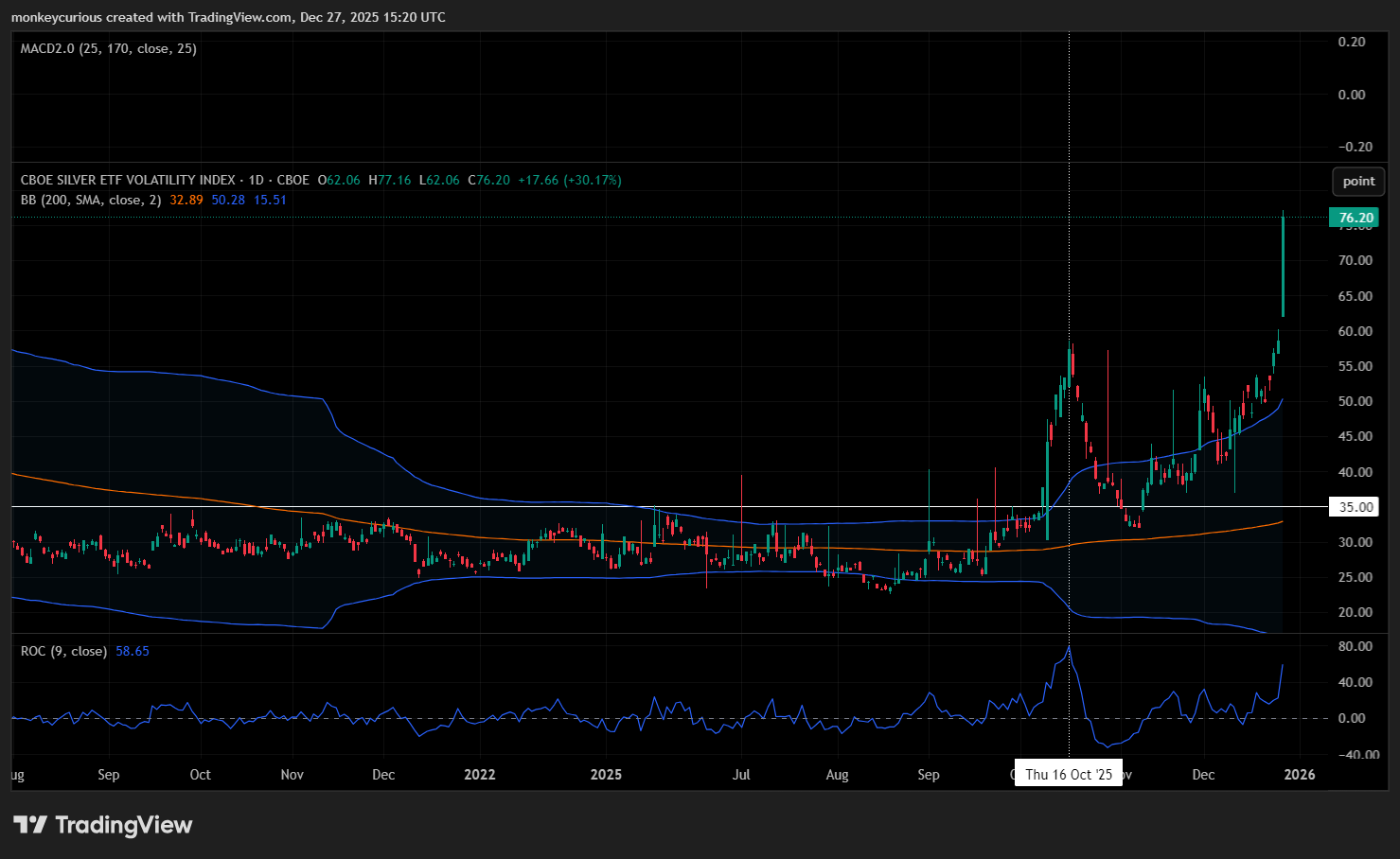This screenshot has width=1400, height=859.
Task: Click the tall green final candlestick
Action: click(x=1283, y=267)
